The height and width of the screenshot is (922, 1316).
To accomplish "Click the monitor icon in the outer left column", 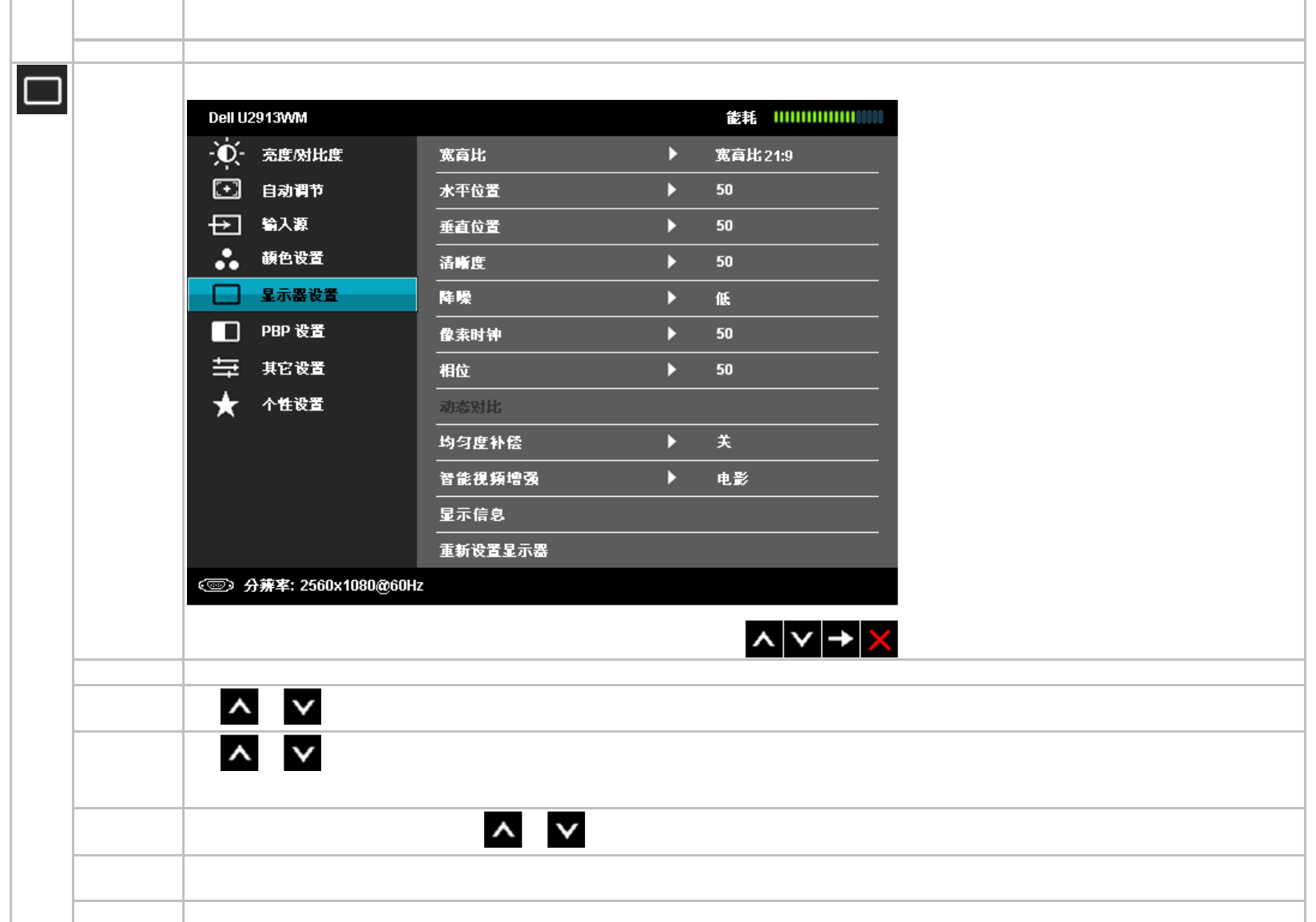I will pos(42,89).
